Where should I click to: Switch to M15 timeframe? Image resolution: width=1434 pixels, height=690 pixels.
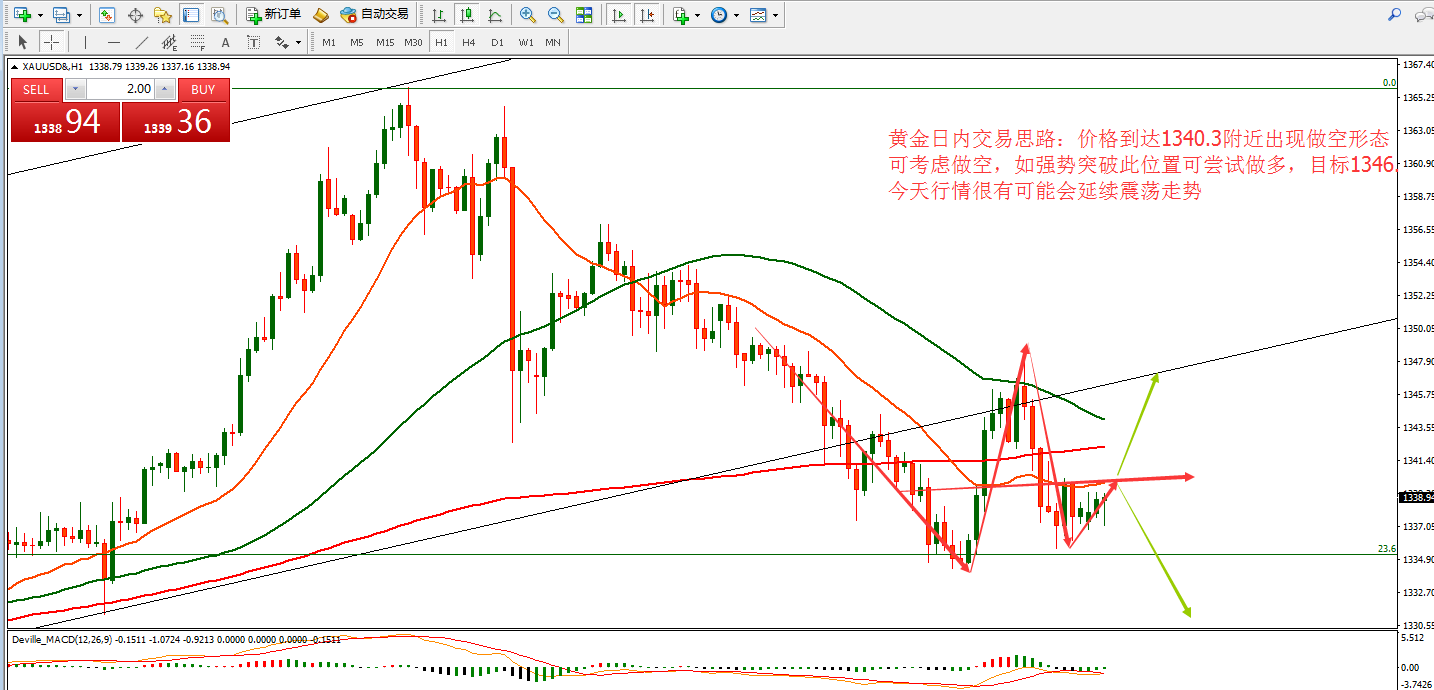[x=385, y=42]
